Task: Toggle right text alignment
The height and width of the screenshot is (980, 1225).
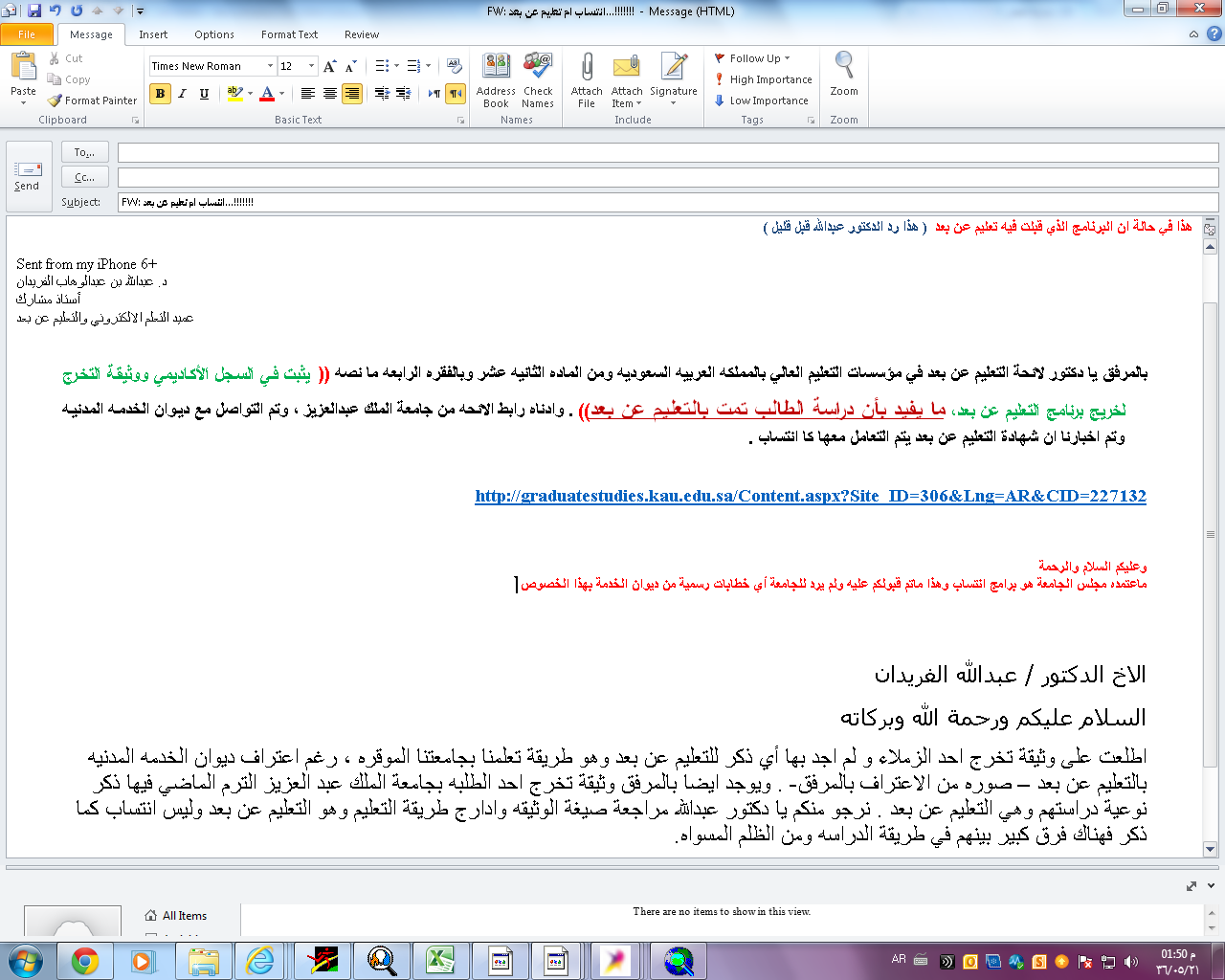Action: click(352, 93)
